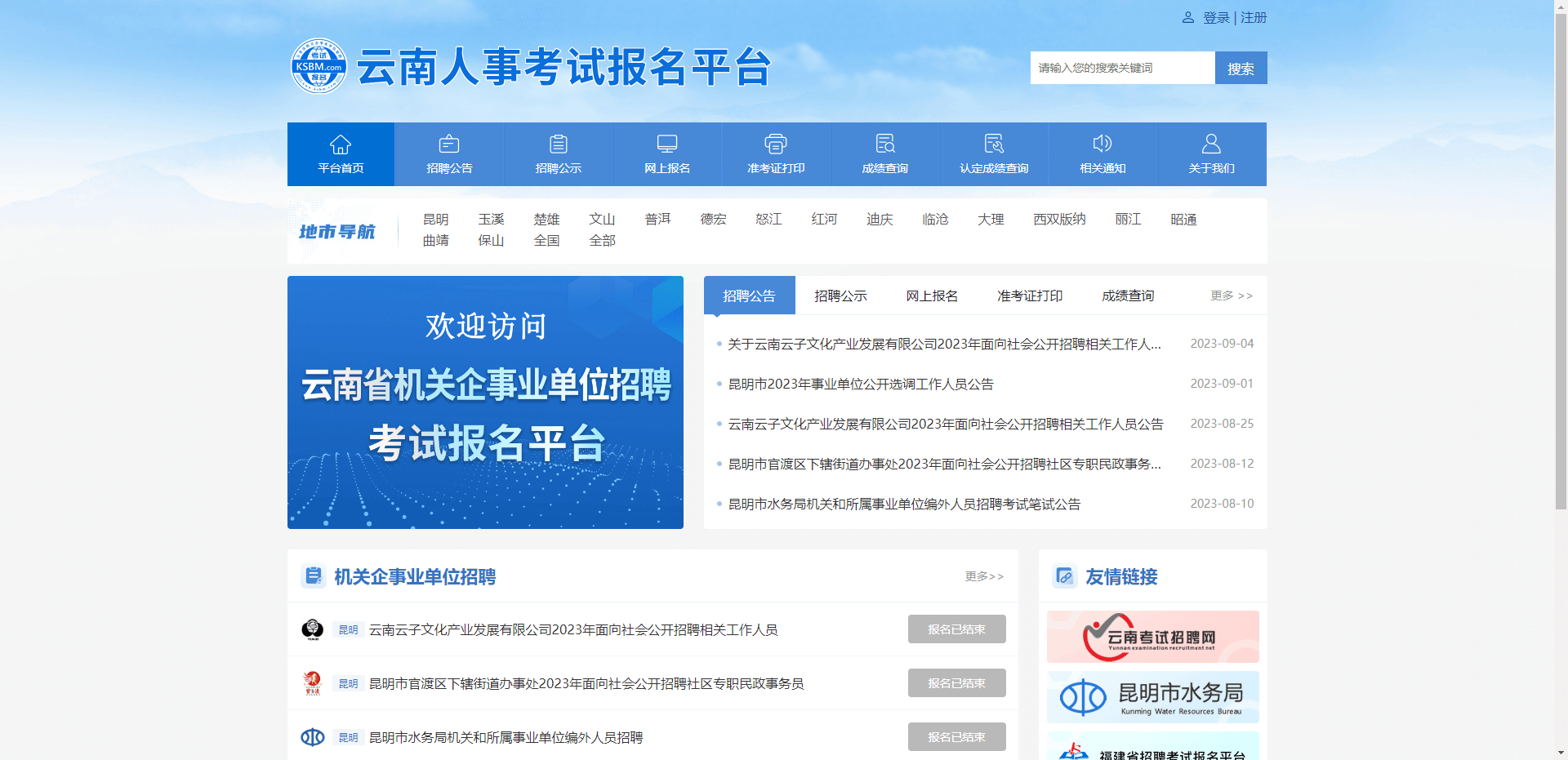Click the 招聘公示 clipboard icon
The height and width of the screenshot is (760, 1568).
559,144
